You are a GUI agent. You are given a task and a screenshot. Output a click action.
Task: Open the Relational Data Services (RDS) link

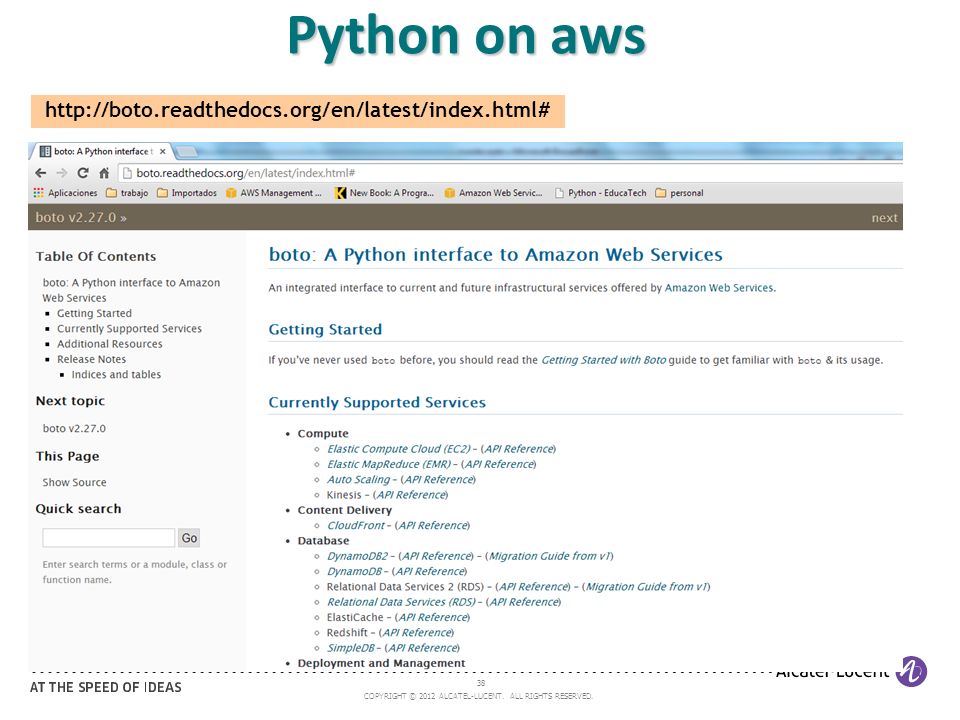401,602
